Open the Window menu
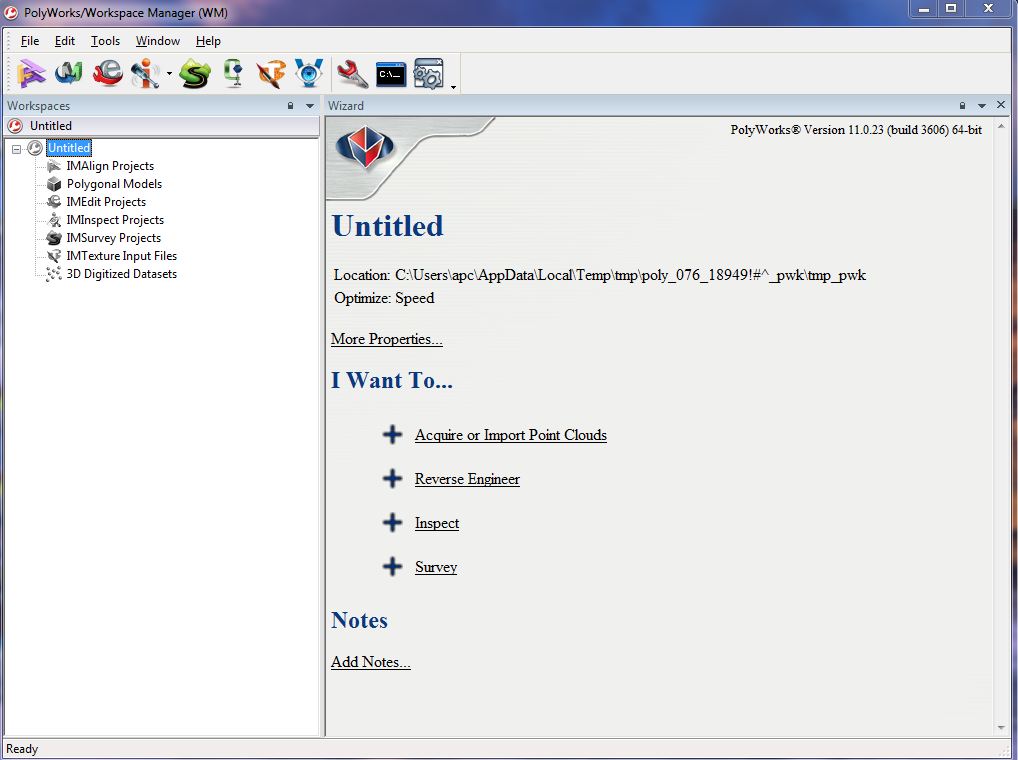 tap(158, 41)
